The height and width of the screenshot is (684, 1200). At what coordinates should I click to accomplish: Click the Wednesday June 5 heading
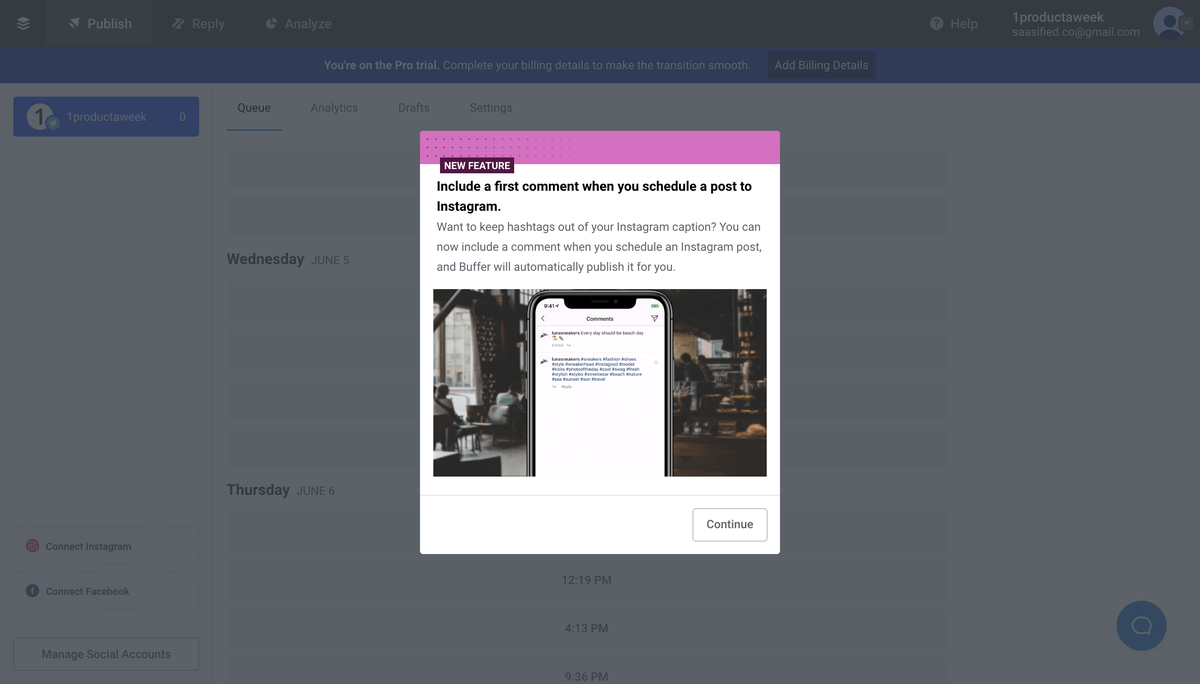coord(288,259)
